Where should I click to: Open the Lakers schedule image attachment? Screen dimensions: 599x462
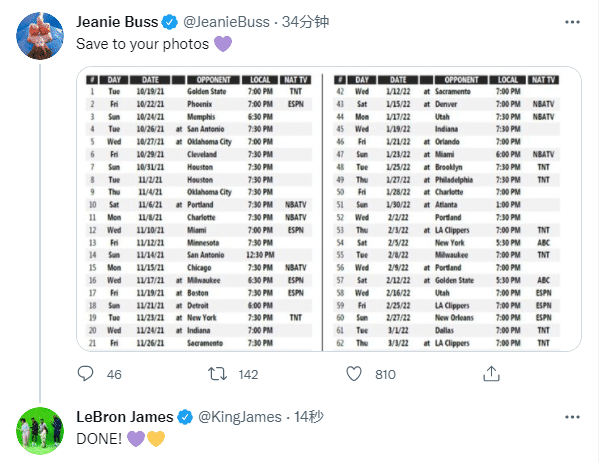329,209
